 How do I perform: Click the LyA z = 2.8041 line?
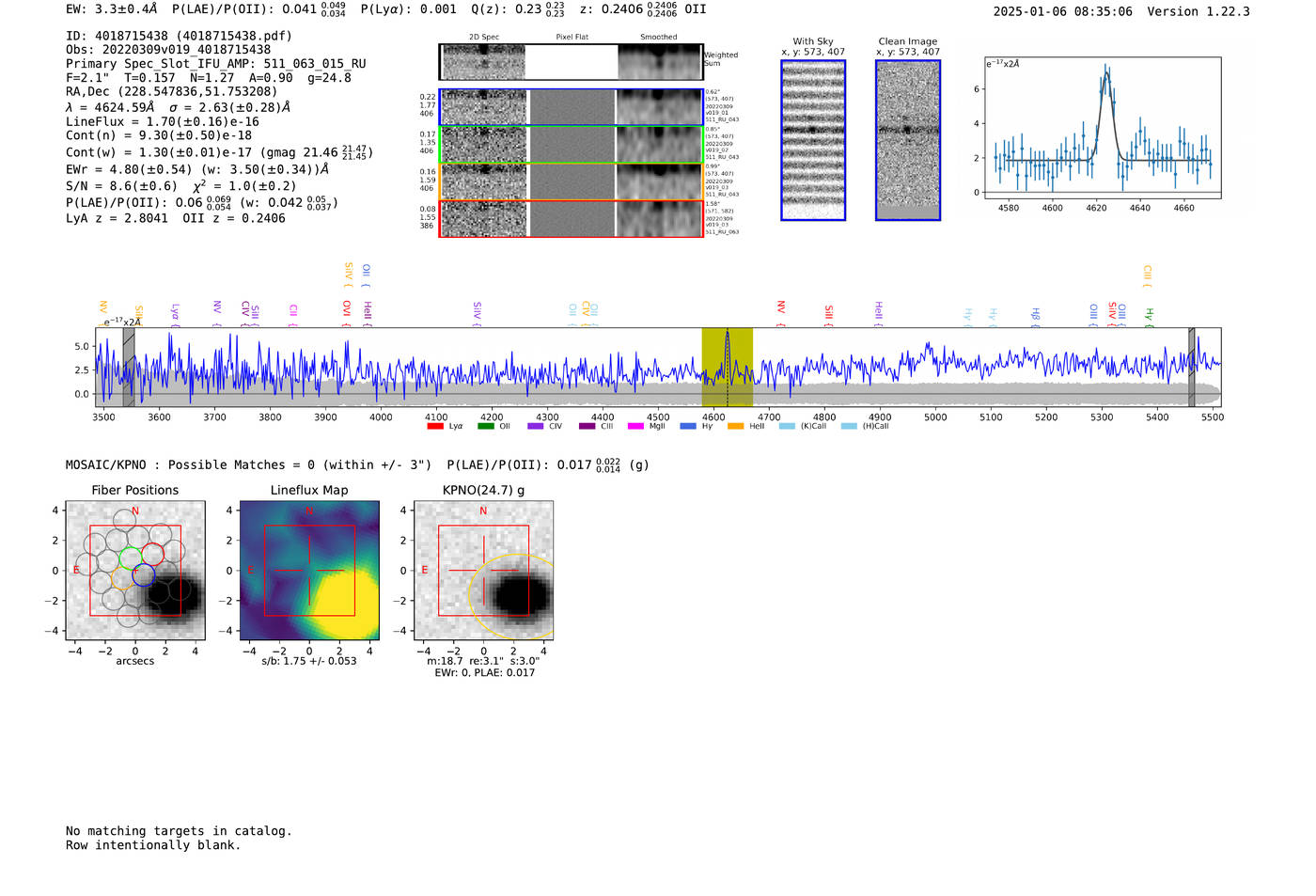176,218
